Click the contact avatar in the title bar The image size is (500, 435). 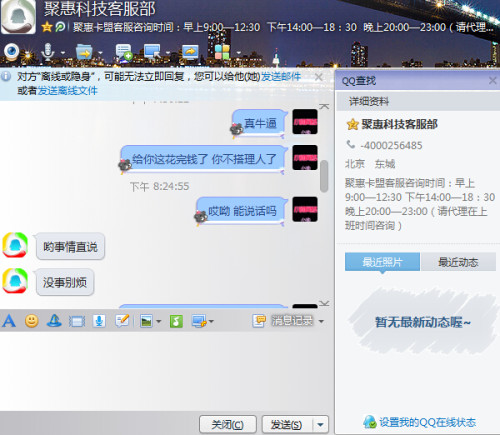tap(18, 17)
